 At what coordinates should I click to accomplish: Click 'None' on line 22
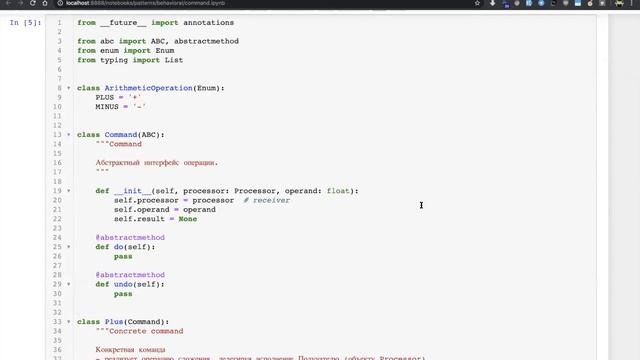point(188,219)
